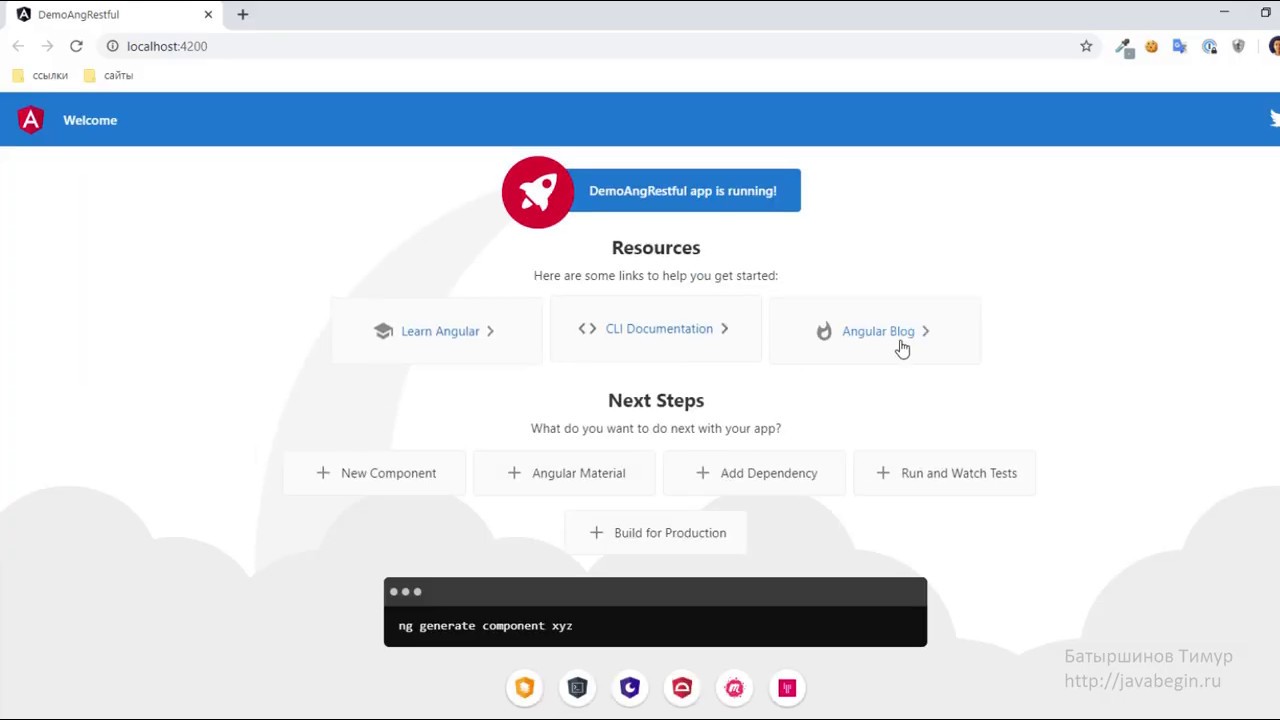Open the ссылки bookmarks folder
The image size is (1280, 720).
(x=41, y=75)
